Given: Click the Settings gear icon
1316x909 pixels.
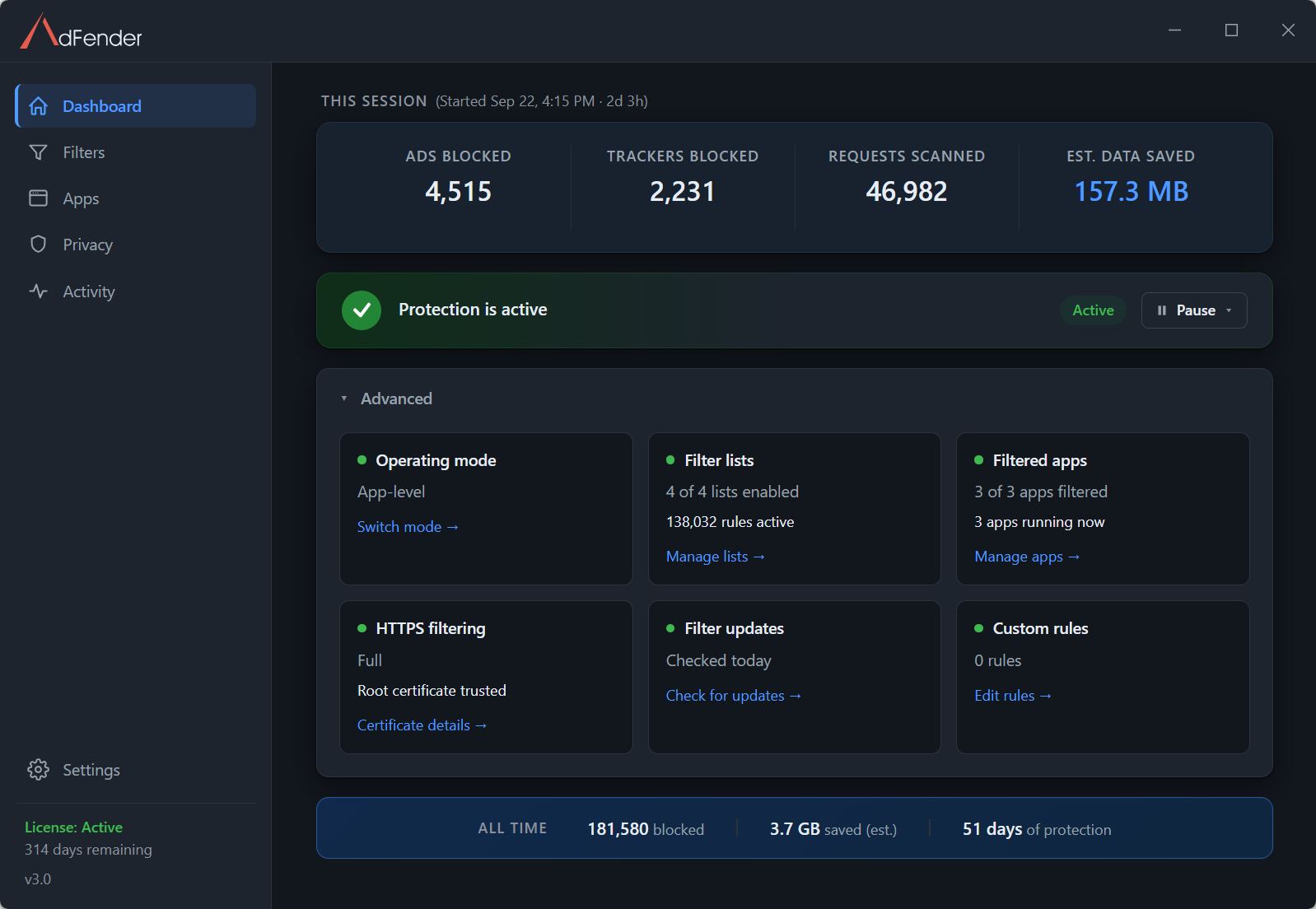Looking at the screenshot, I should 38,770.
